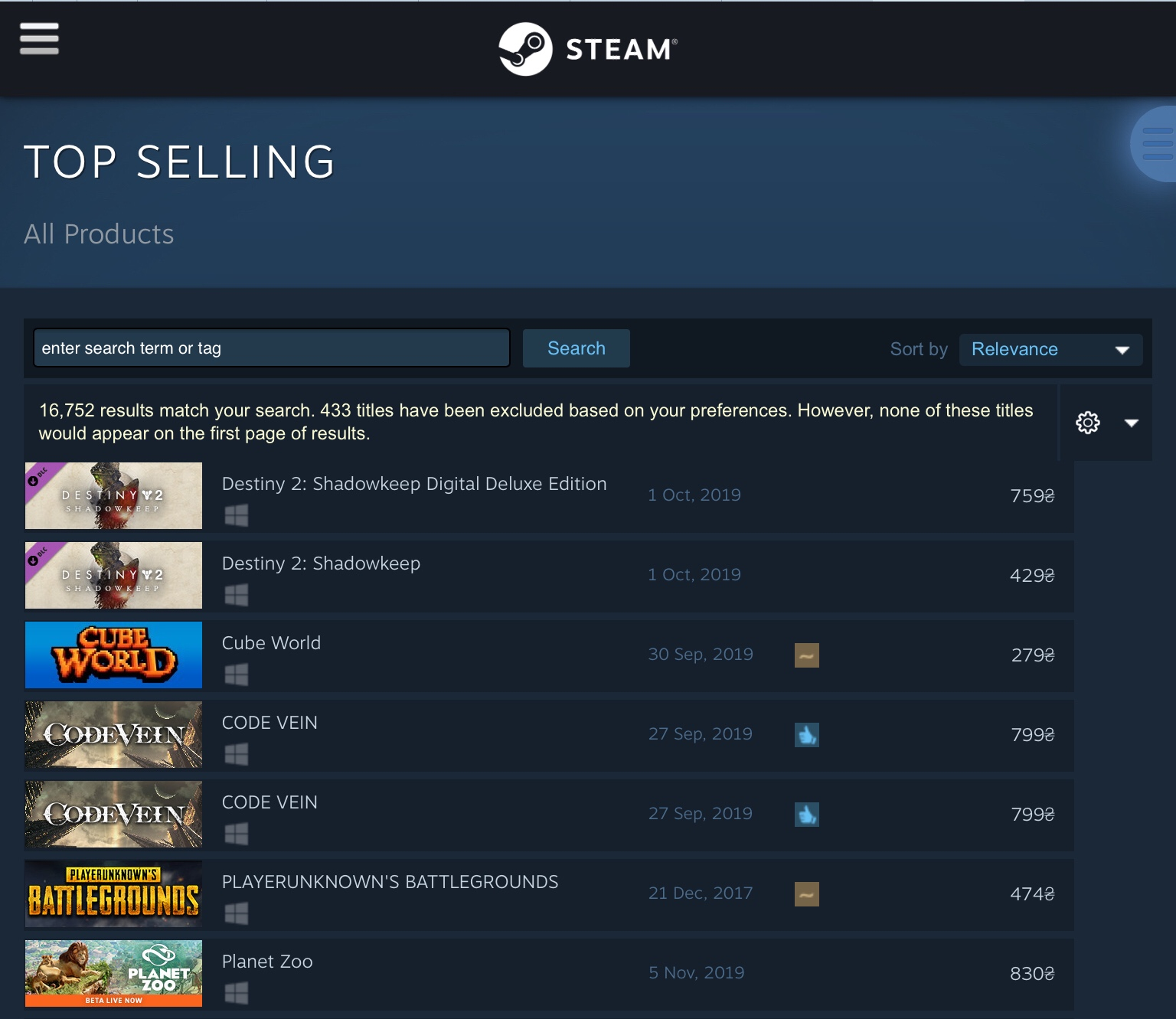This screenshot has height=1019, width=1176.
Task: Open the hamburger navigation menu
Action: point(39,38)
